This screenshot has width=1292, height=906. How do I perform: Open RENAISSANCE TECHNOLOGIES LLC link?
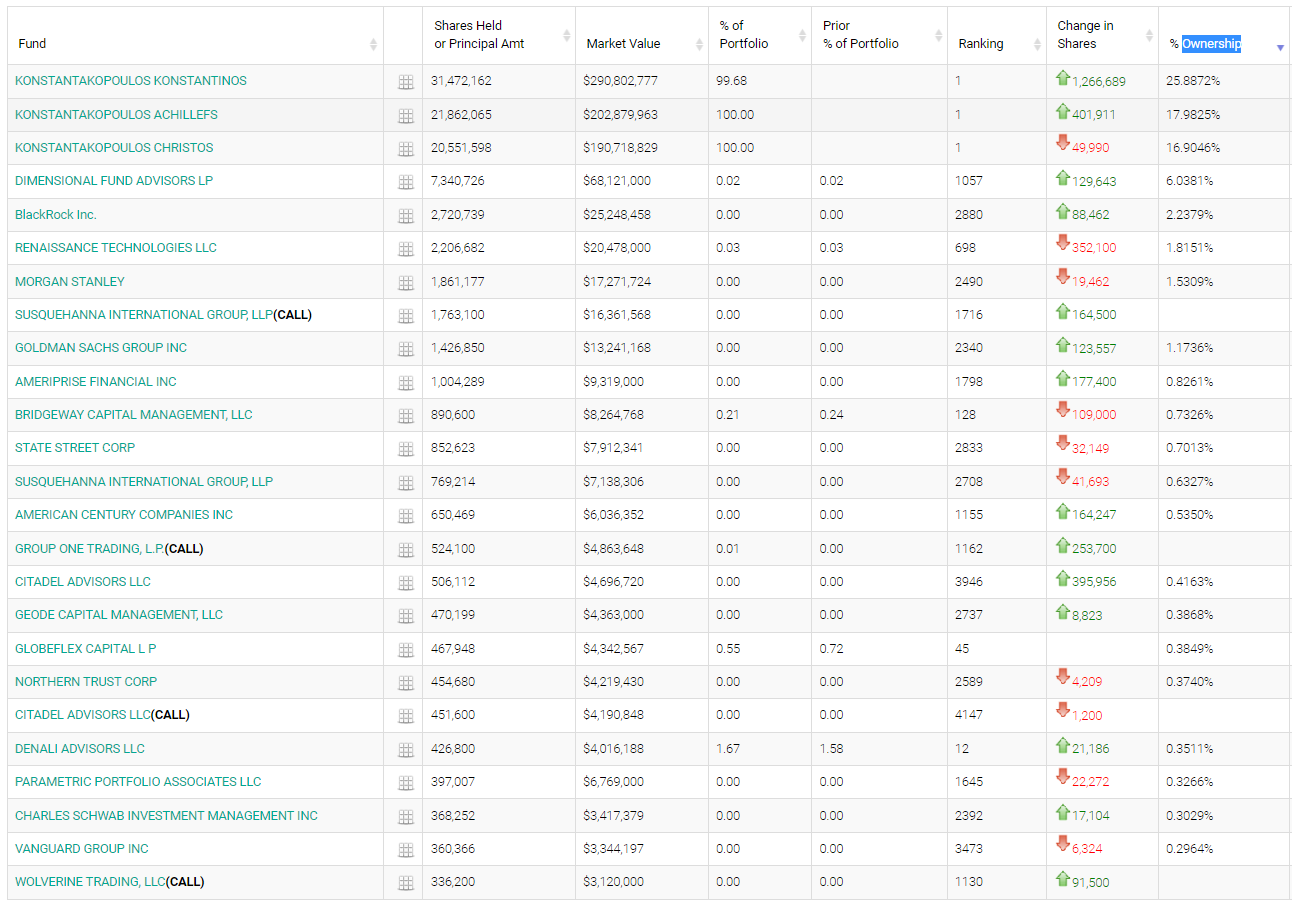[x=116, y=248]
